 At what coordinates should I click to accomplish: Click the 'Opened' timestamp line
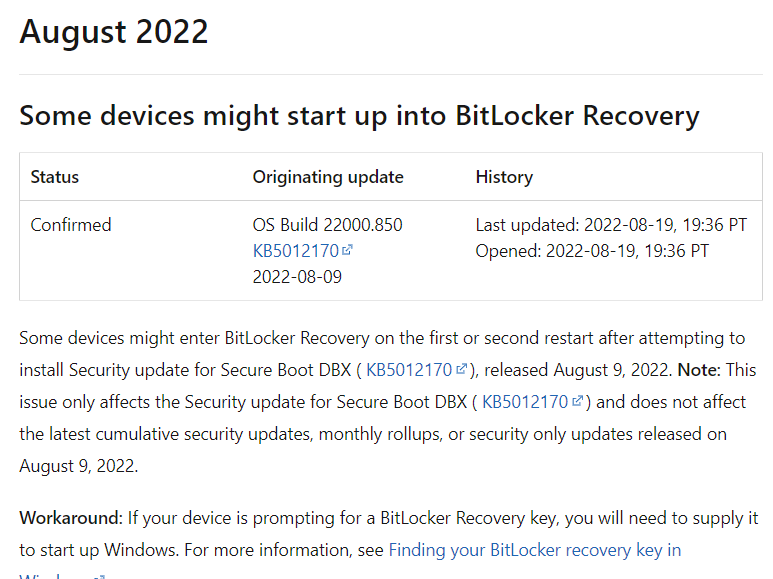click(x=592, y=251)
